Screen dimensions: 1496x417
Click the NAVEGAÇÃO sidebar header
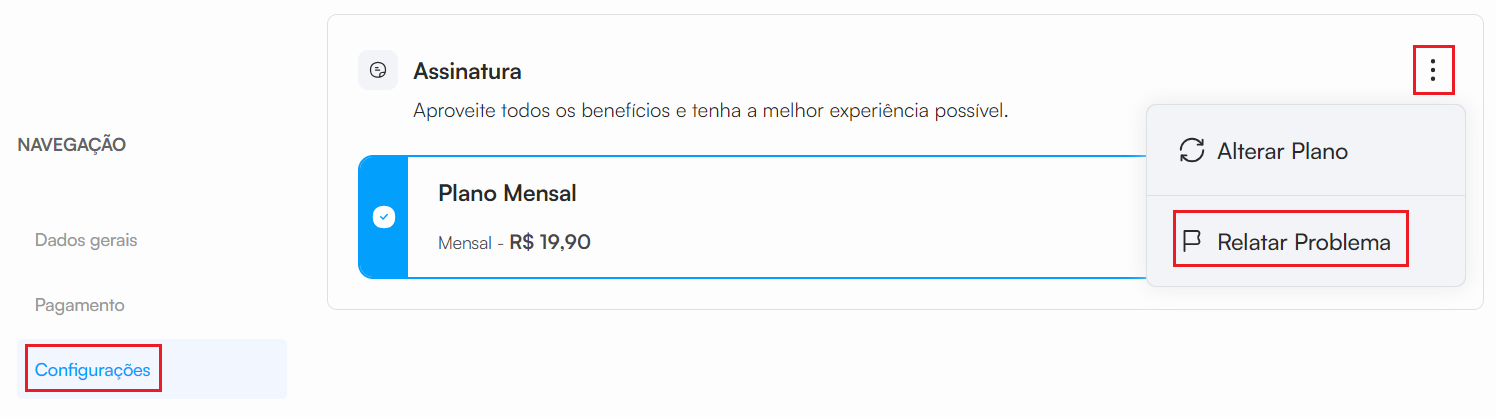point(72,145)
